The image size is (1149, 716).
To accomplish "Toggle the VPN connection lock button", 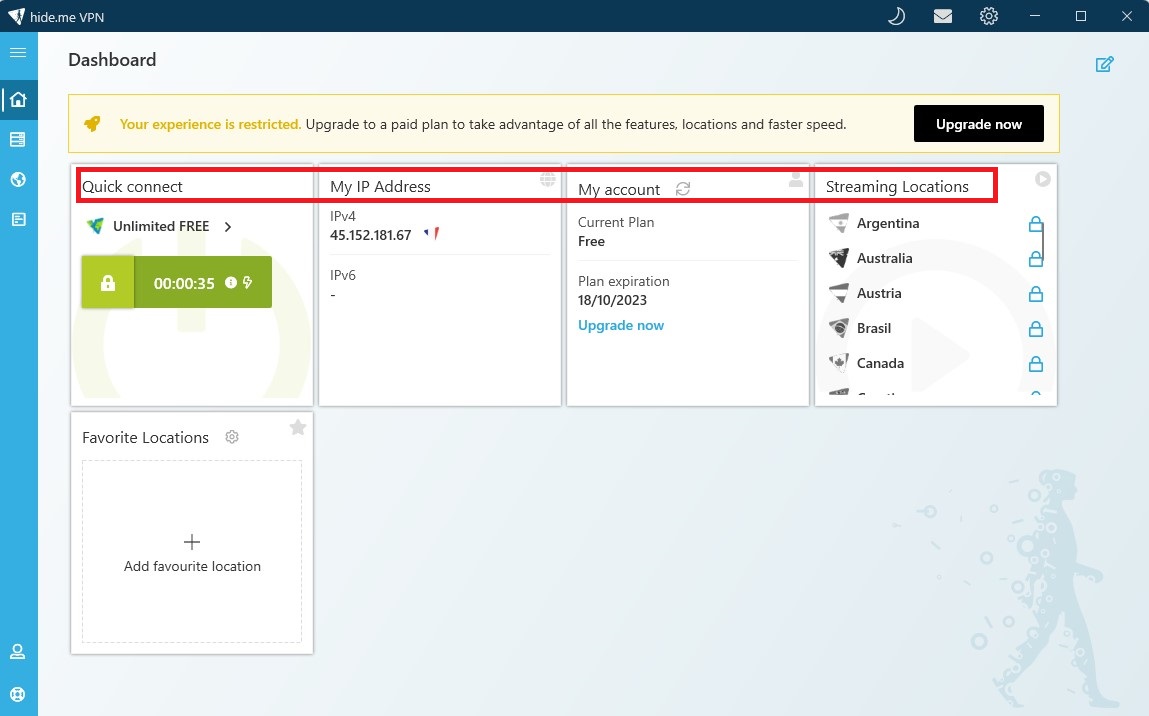I will coord(108,283).
